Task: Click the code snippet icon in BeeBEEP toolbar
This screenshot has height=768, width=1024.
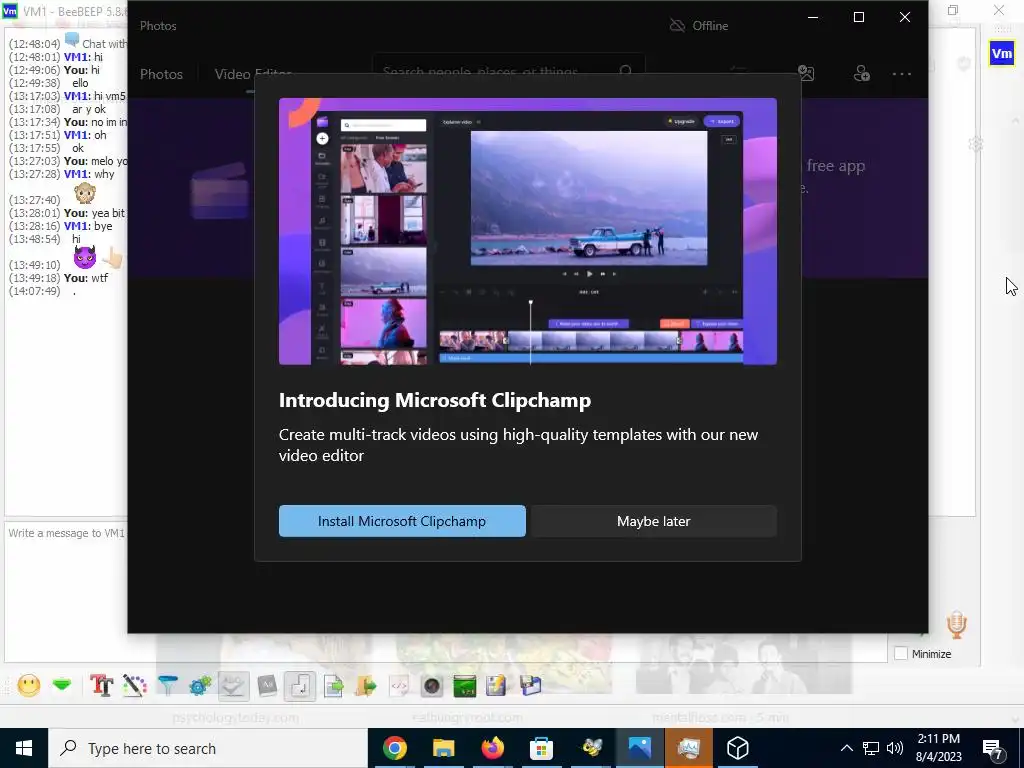Action: coord(398,686)
